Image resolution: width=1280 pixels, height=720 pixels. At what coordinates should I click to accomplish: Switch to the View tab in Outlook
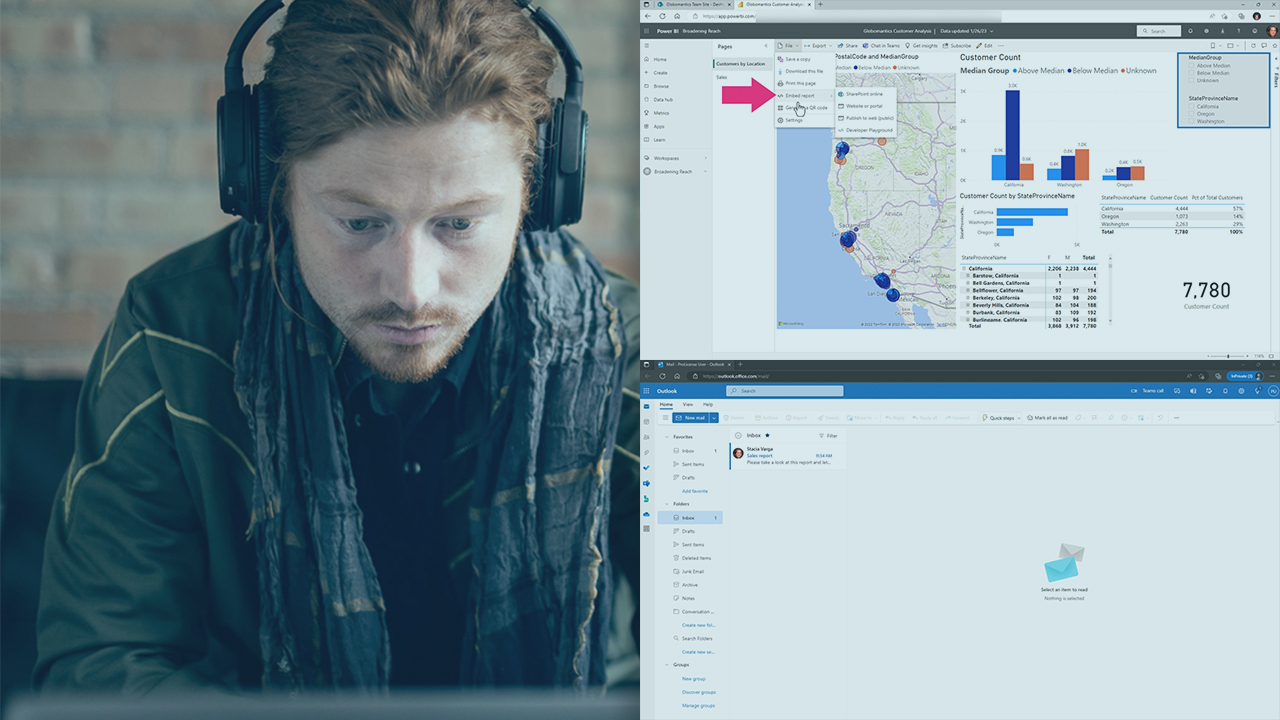point(687,404)
